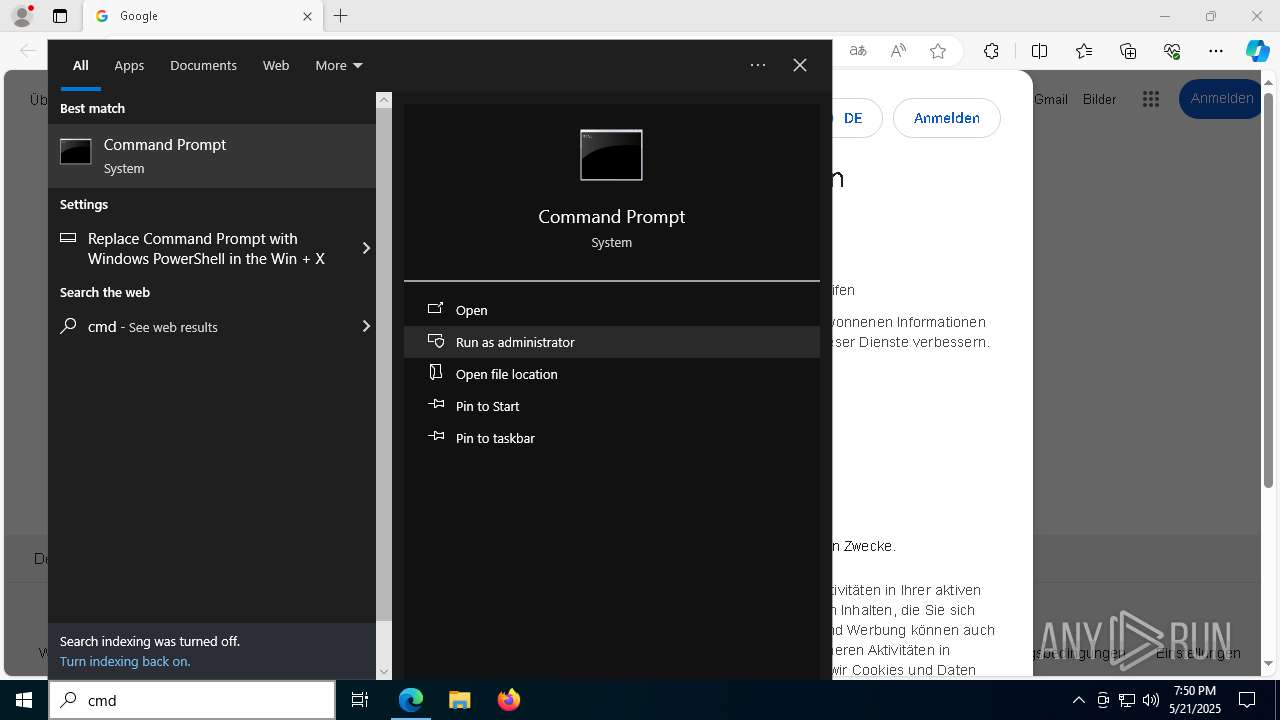
Task: Select Pin to Start
Action: 611,406
